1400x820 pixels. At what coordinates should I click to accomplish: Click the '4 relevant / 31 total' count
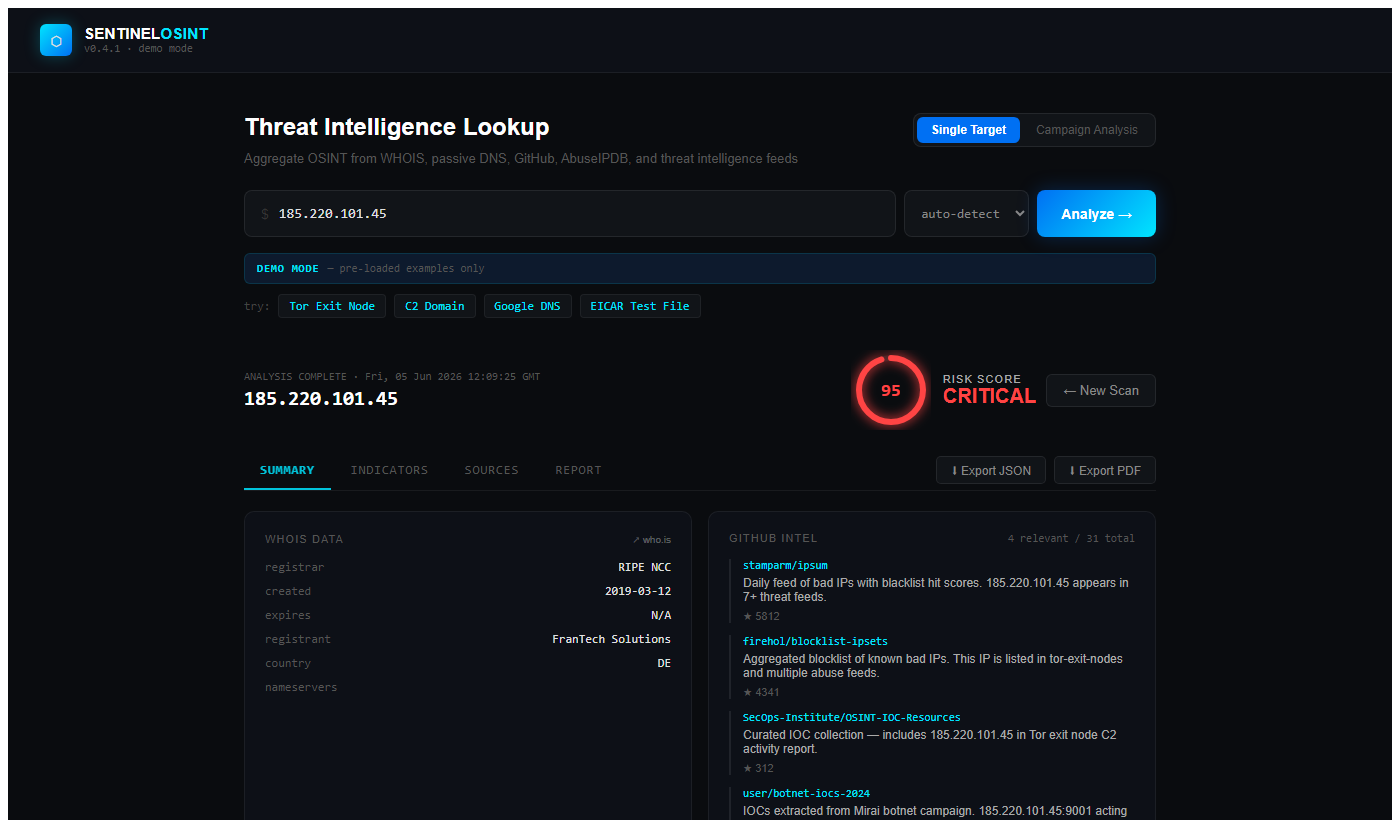tap(1071, 538)
